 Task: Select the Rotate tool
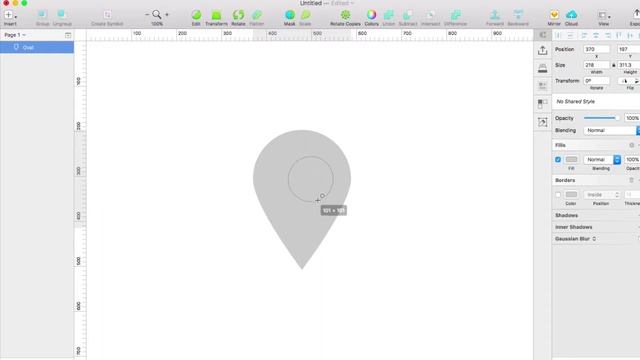click(238, 15)
